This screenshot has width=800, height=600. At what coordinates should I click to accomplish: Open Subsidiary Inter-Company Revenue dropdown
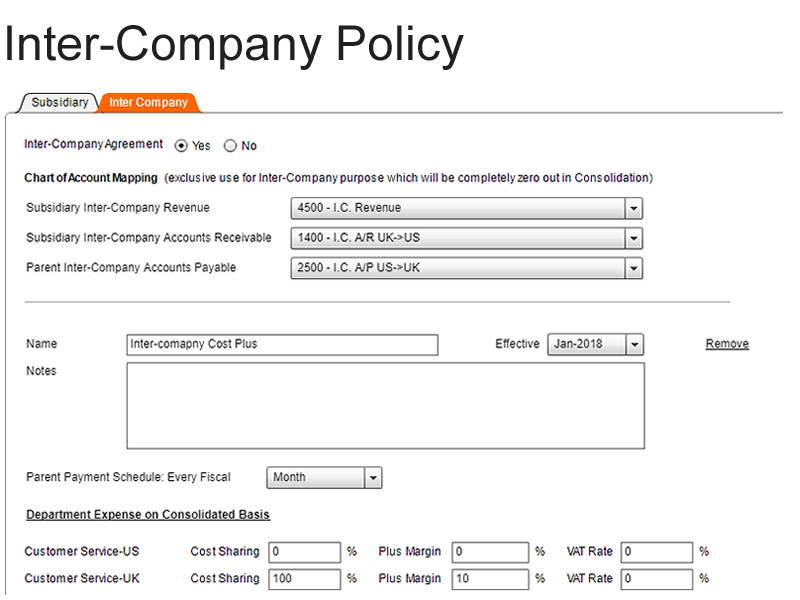click(632, 209)
